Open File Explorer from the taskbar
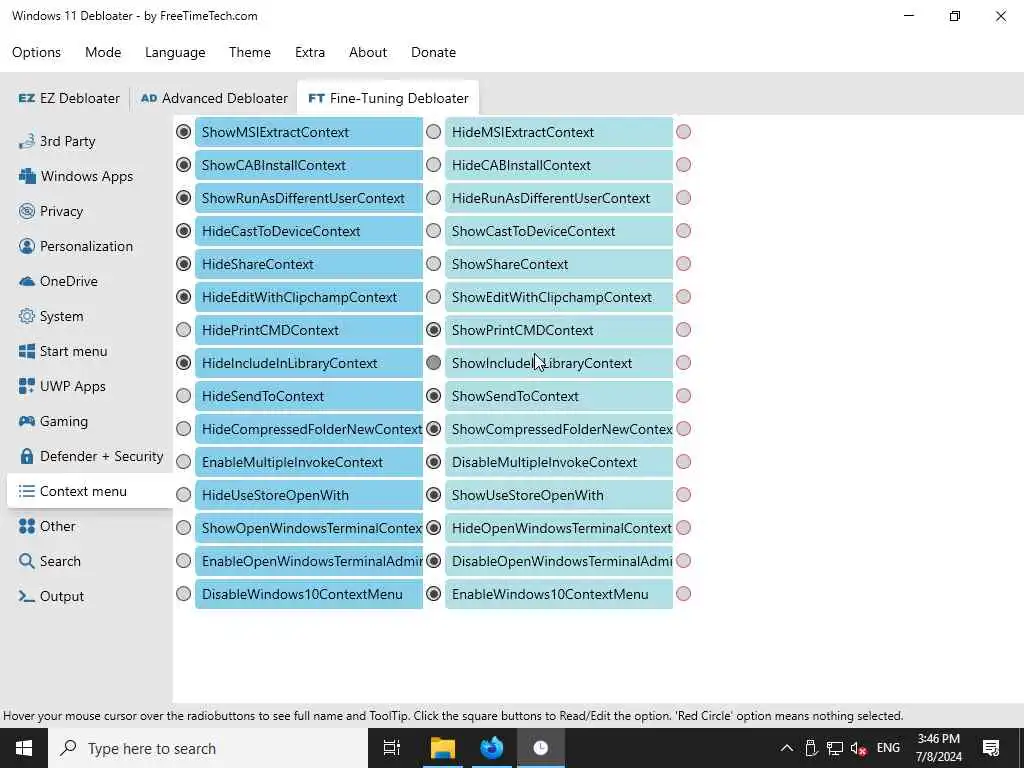 click(442, 748)
